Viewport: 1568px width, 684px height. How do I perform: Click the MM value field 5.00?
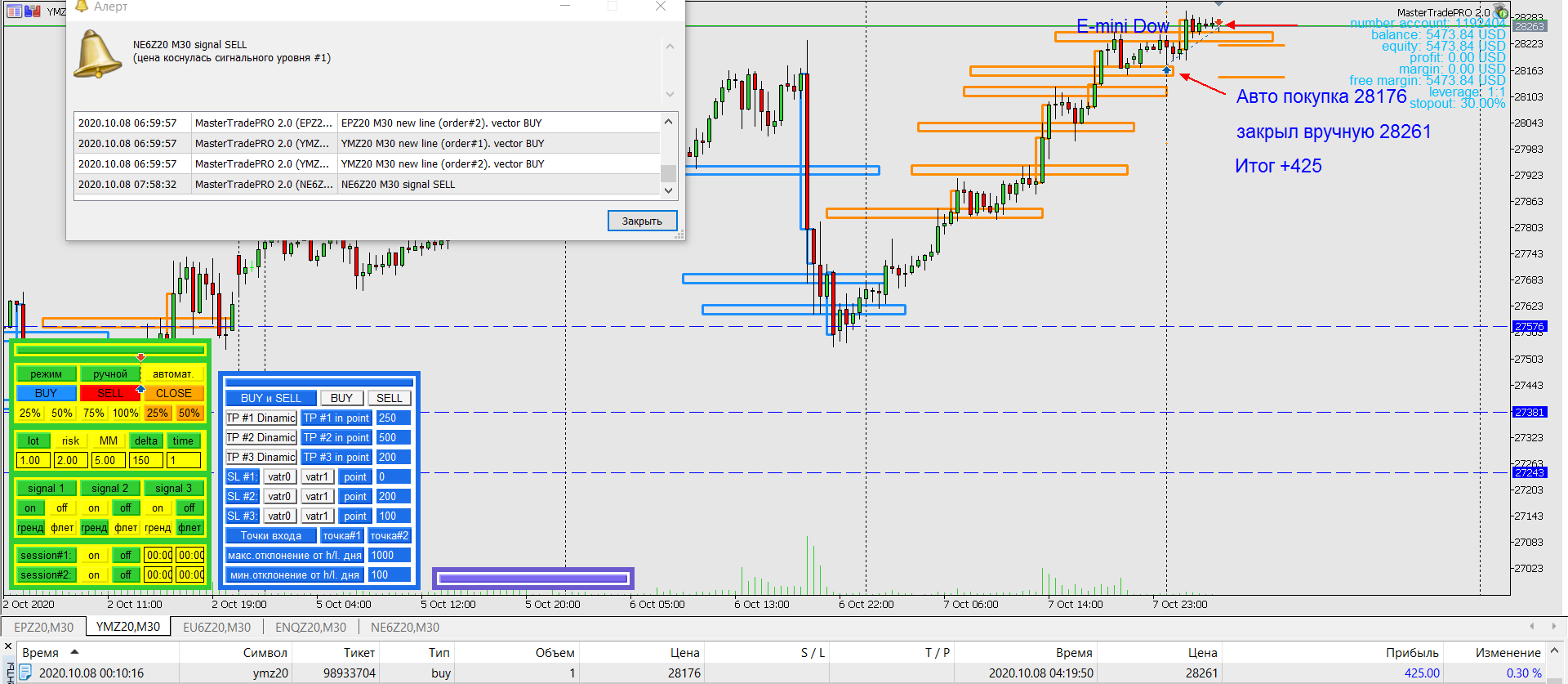coord(109,460)
